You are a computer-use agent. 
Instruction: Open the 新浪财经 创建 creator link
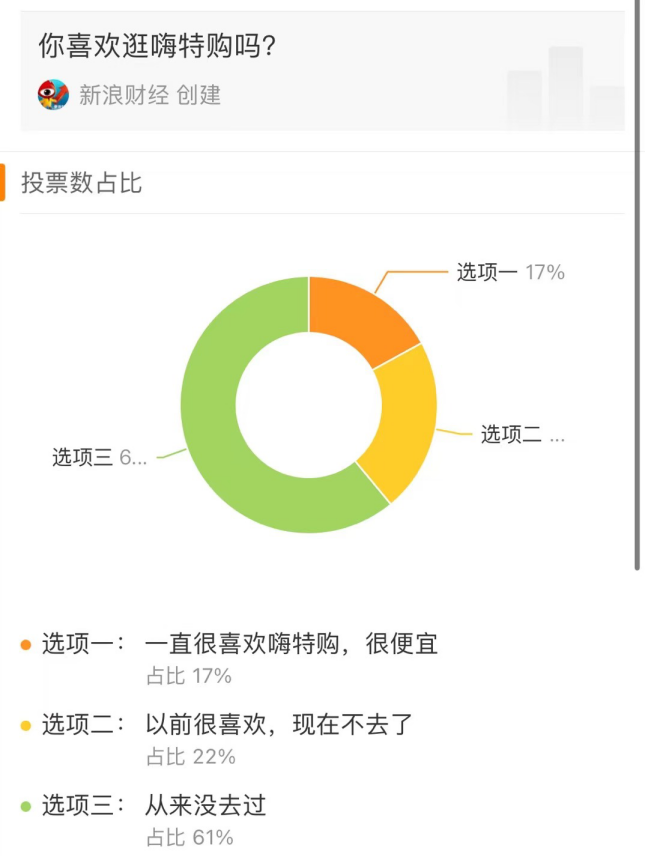tap(150, 95)
